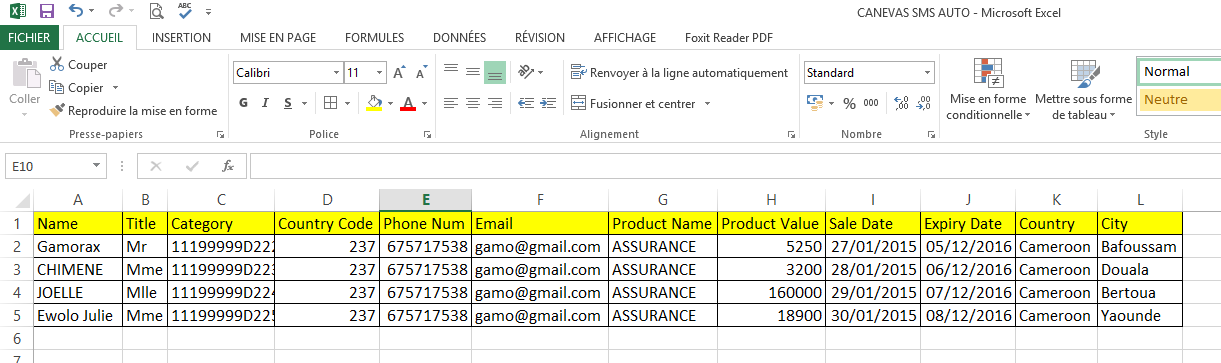Viewport: 1221px width, 363px height.
Task: Click into the formula bar
Action: pos(735,166)
